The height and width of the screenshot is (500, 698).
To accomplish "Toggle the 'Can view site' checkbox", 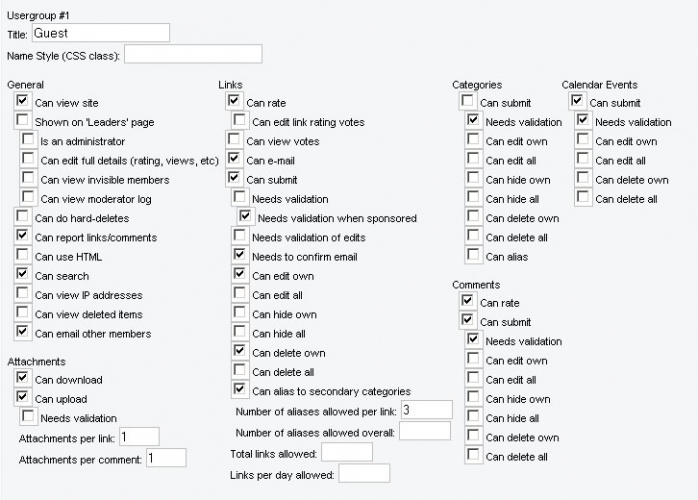I will [x=23, y=102].
